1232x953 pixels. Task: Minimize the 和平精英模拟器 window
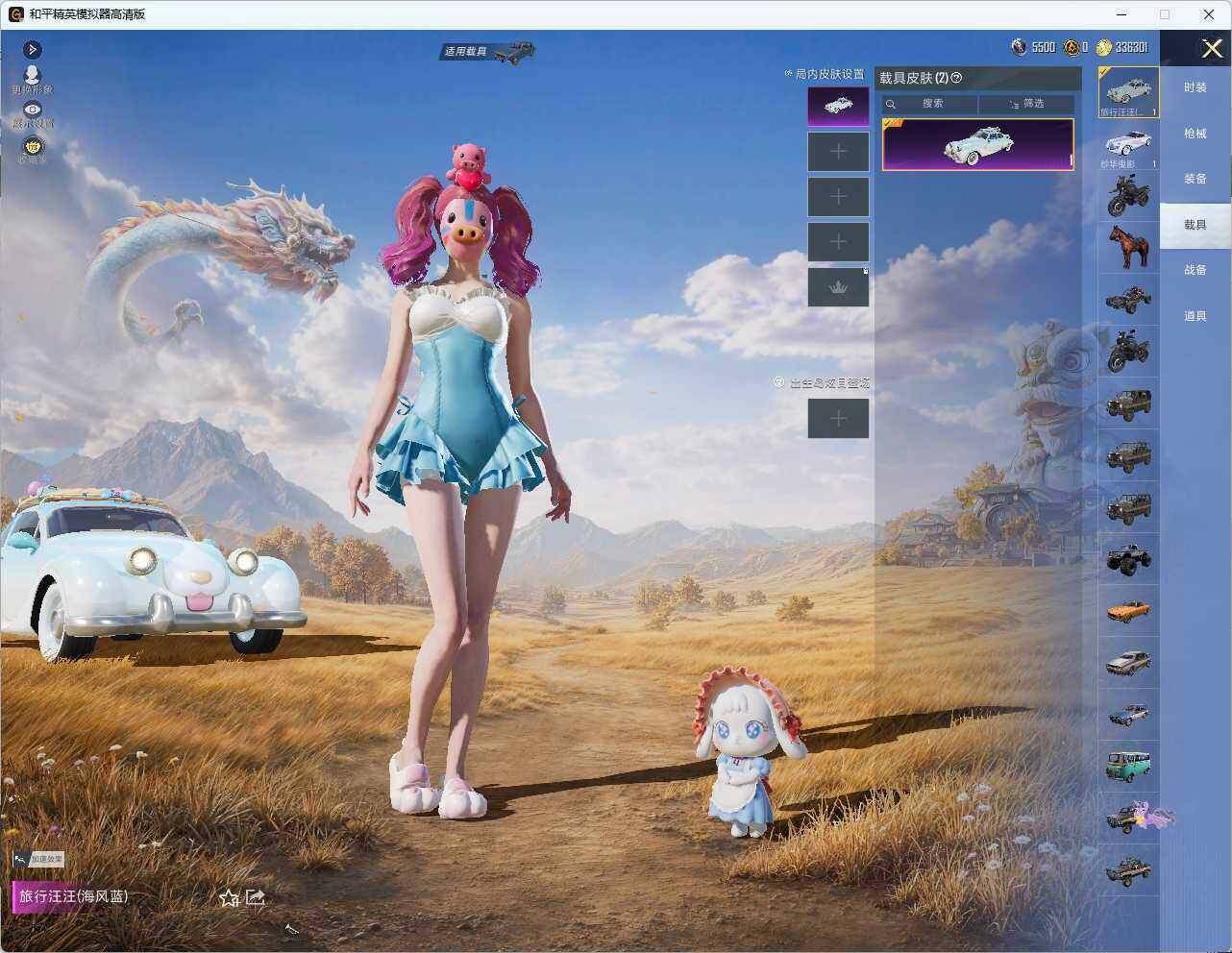click(x=1122, y=14)
